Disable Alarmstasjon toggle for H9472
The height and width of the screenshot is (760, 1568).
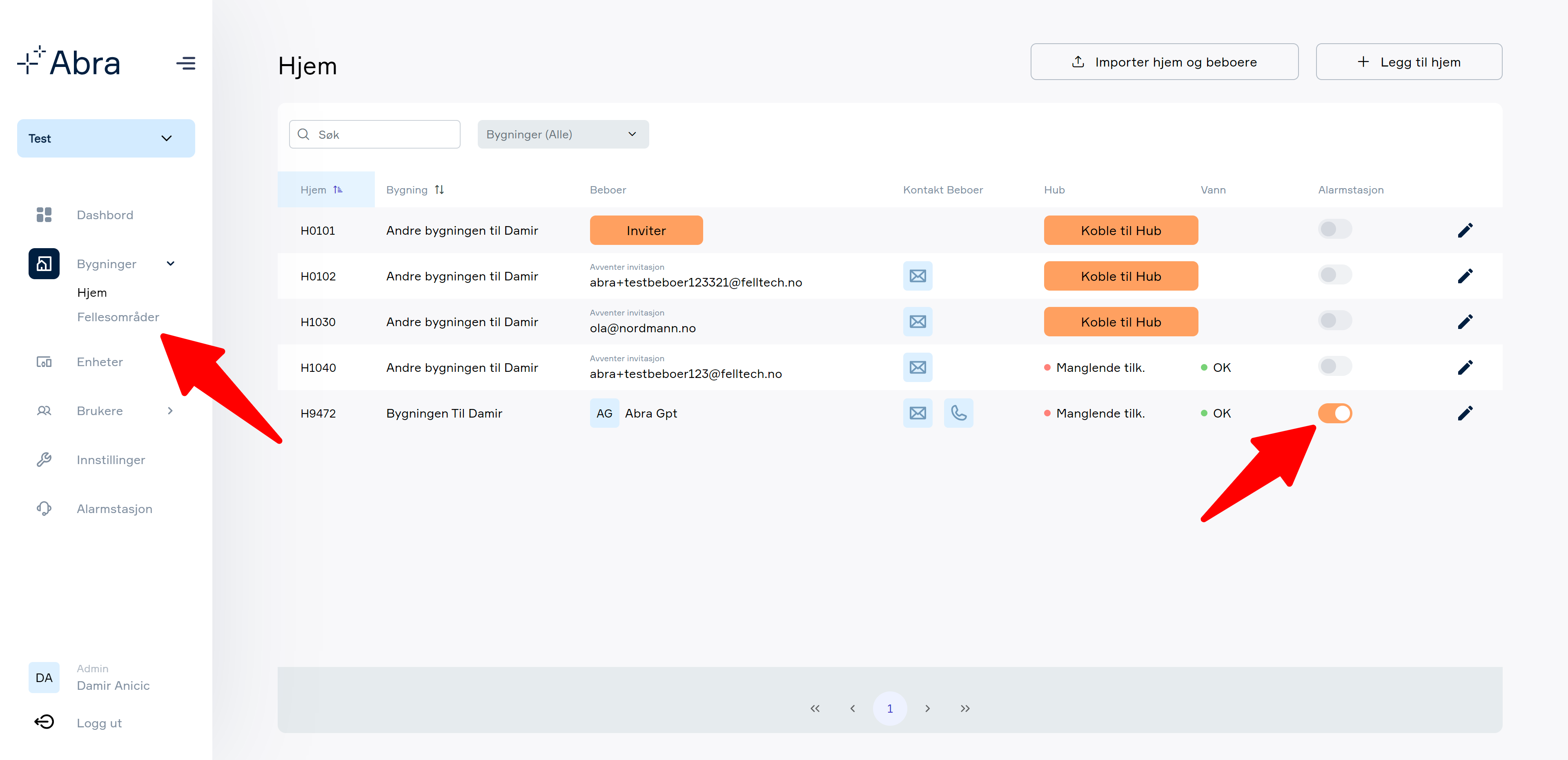(x=1335, y=413)
